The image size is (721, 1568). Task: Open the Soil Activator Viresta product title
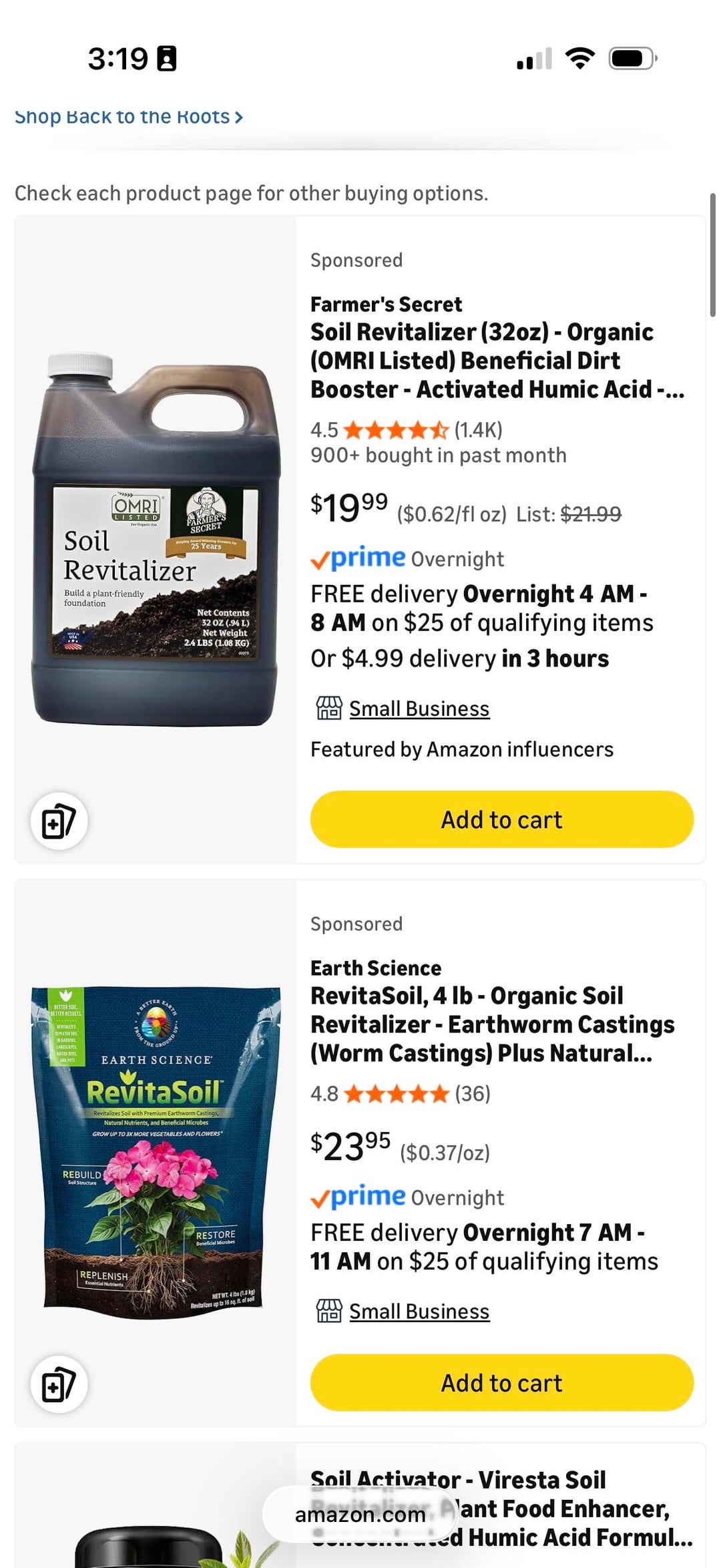501,1509
